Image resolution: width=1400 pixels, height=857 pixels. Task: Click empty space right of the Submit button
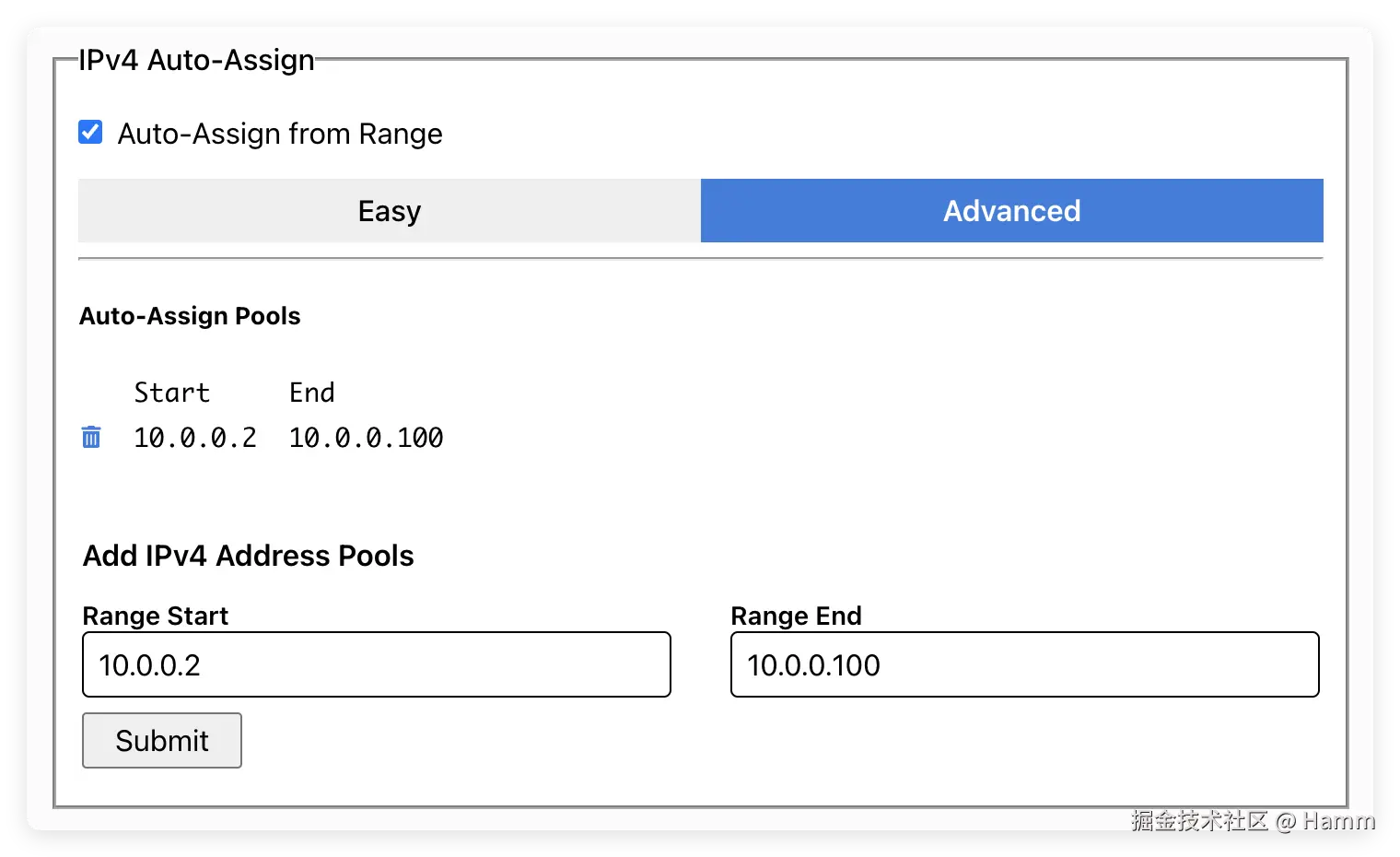click(x=645, y=741)
